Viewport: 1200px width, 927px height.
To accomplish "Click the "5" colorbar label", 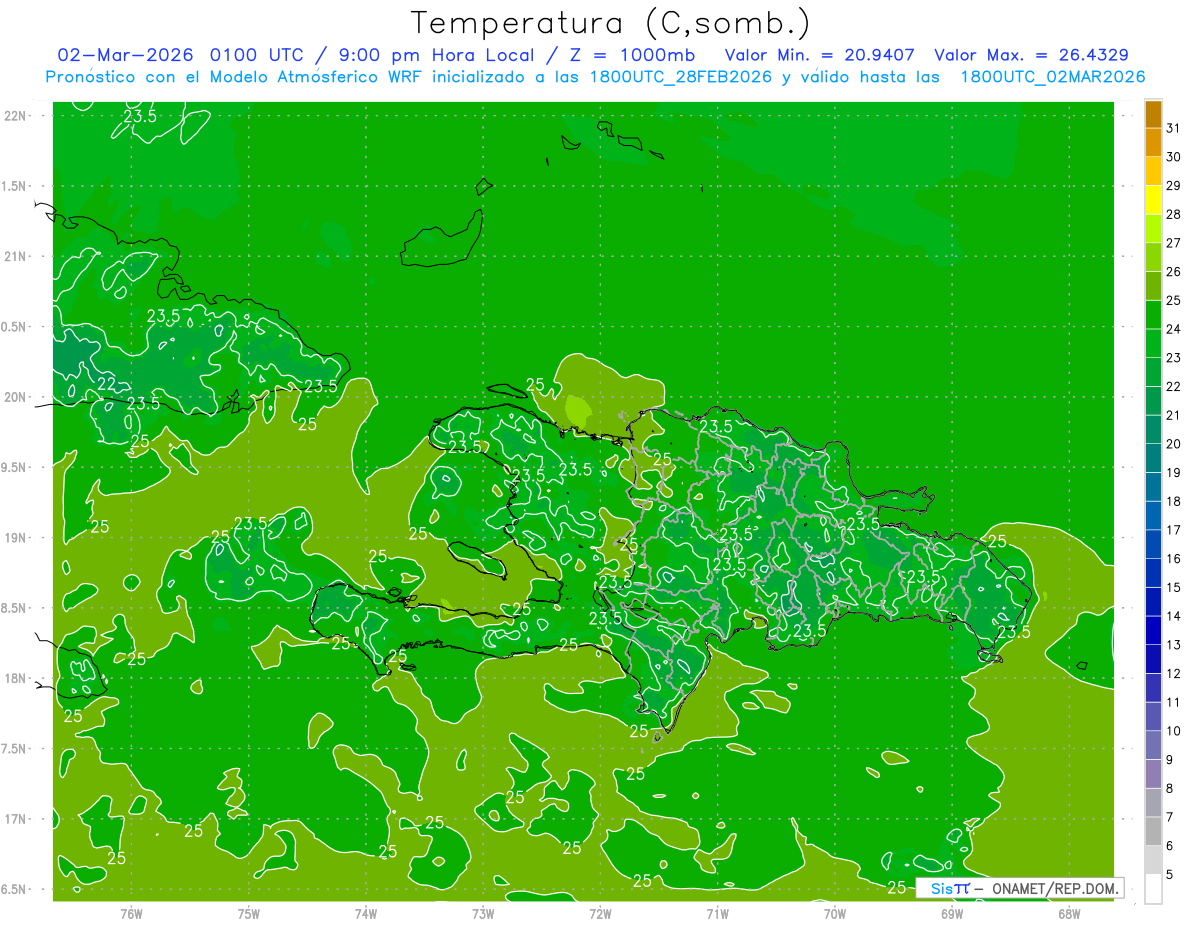I will (1170, 874).
